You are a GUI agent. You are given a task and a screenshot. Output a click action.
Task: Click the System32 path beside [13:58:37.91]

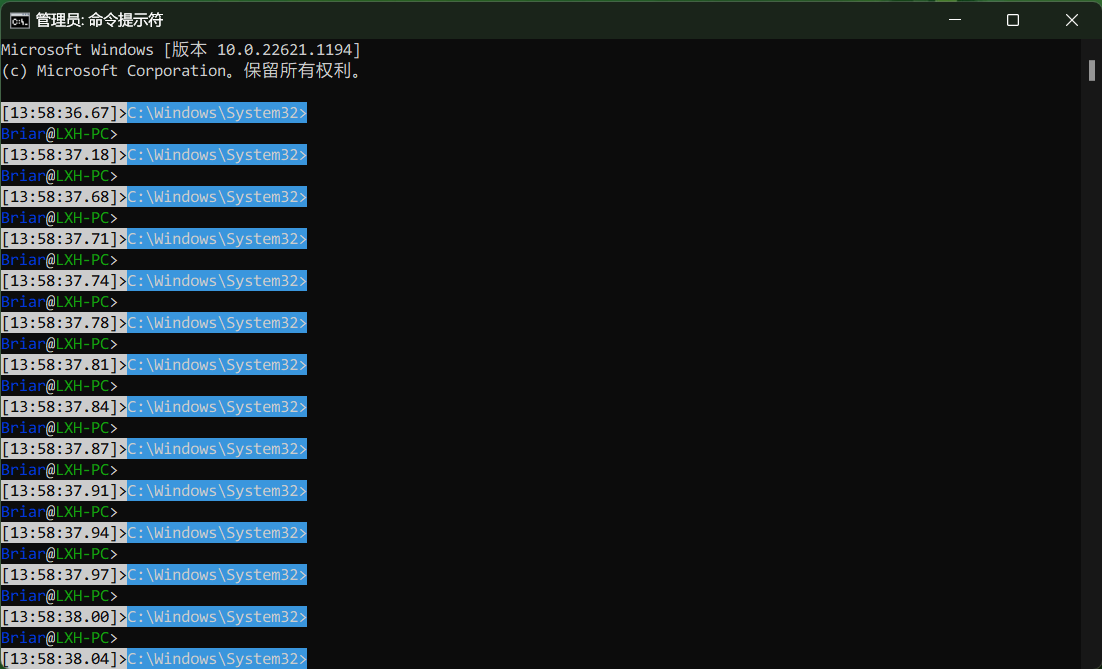point(217,491)
